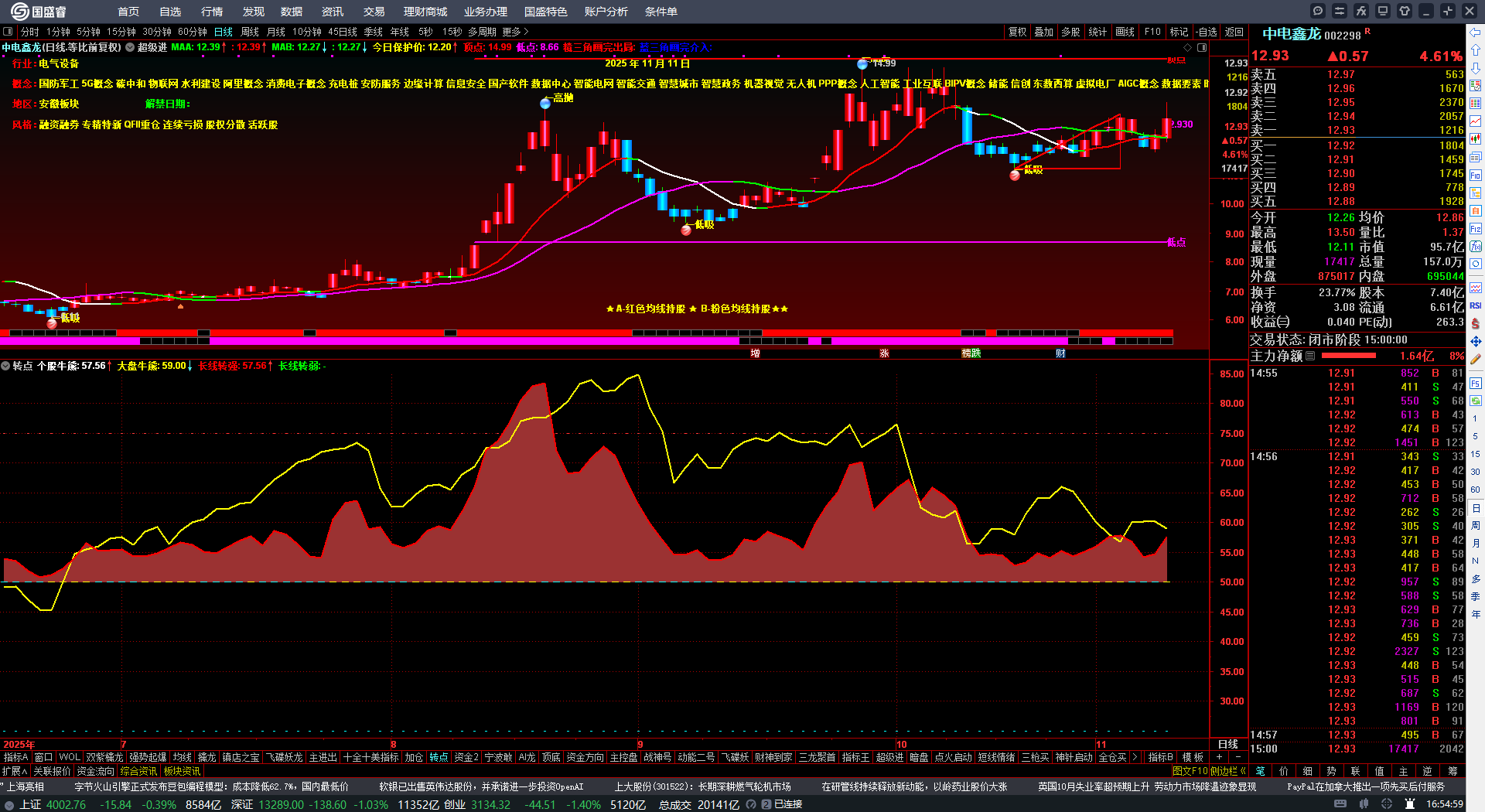The image size is (1485, 812).
Task: Click the green refresh icon in sidebar
Action: coord(1476,401)
